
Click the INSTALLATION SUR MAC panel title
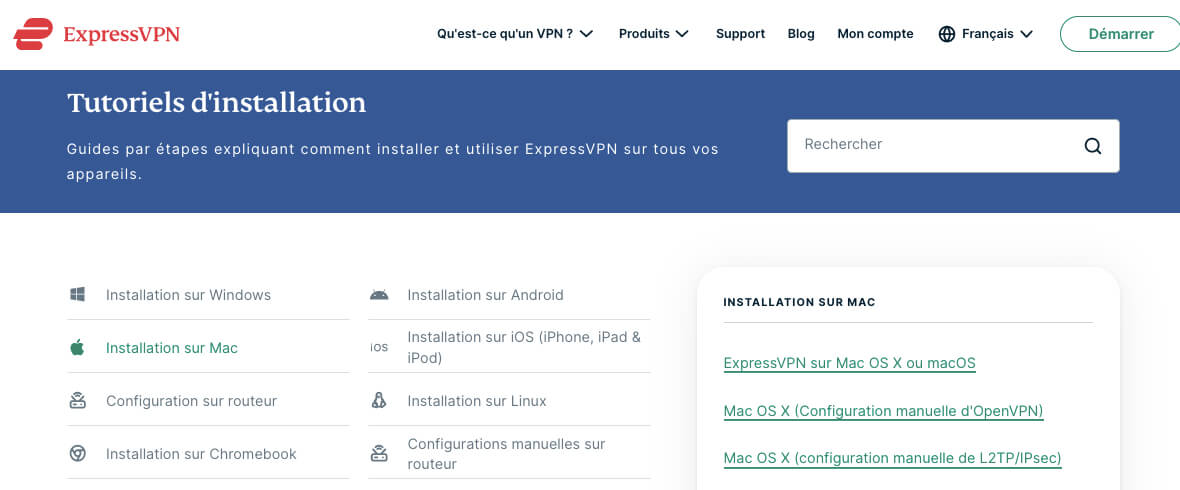click(x=799, y=302)
